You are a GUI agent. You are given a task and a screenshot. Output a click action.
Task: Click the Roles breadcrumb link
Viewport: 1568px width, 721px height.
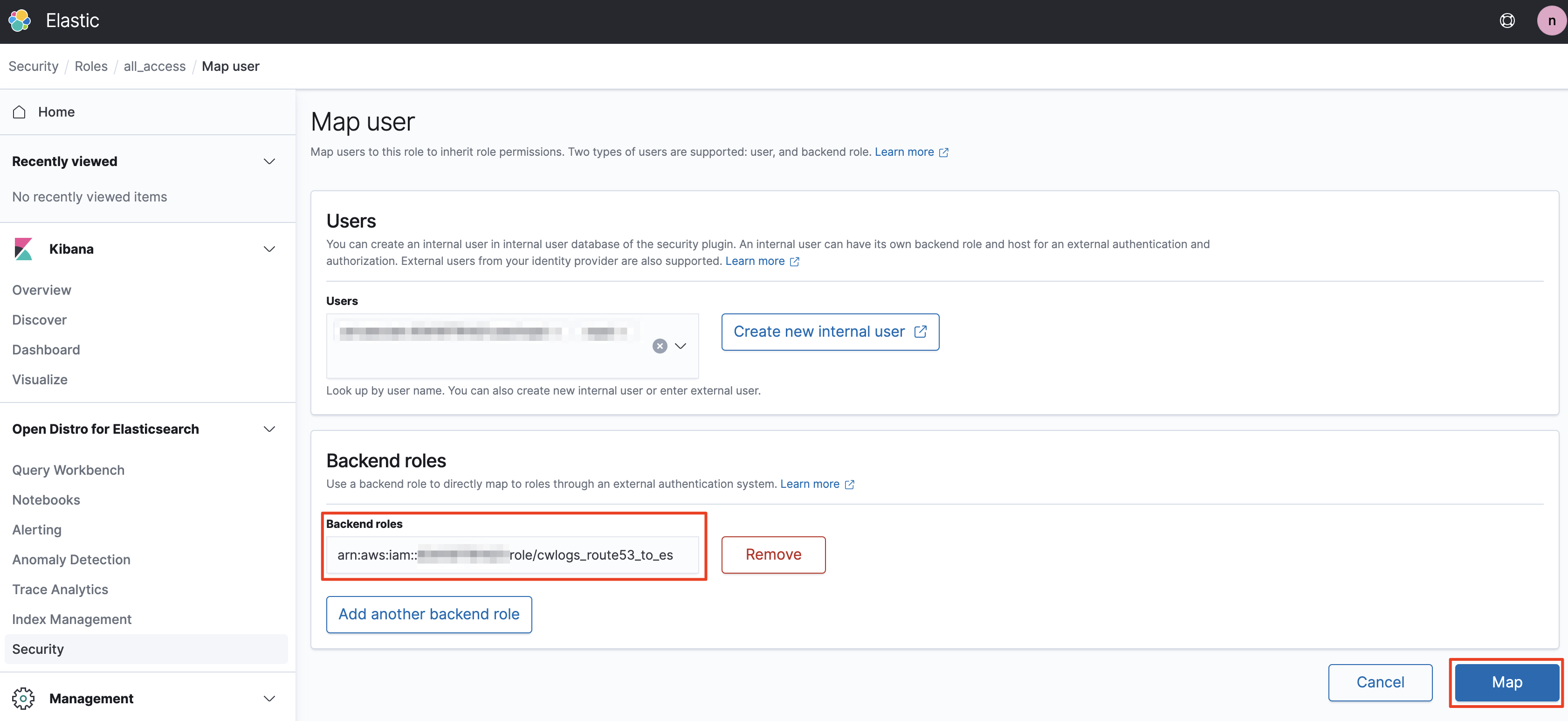(x=91, y=66)
